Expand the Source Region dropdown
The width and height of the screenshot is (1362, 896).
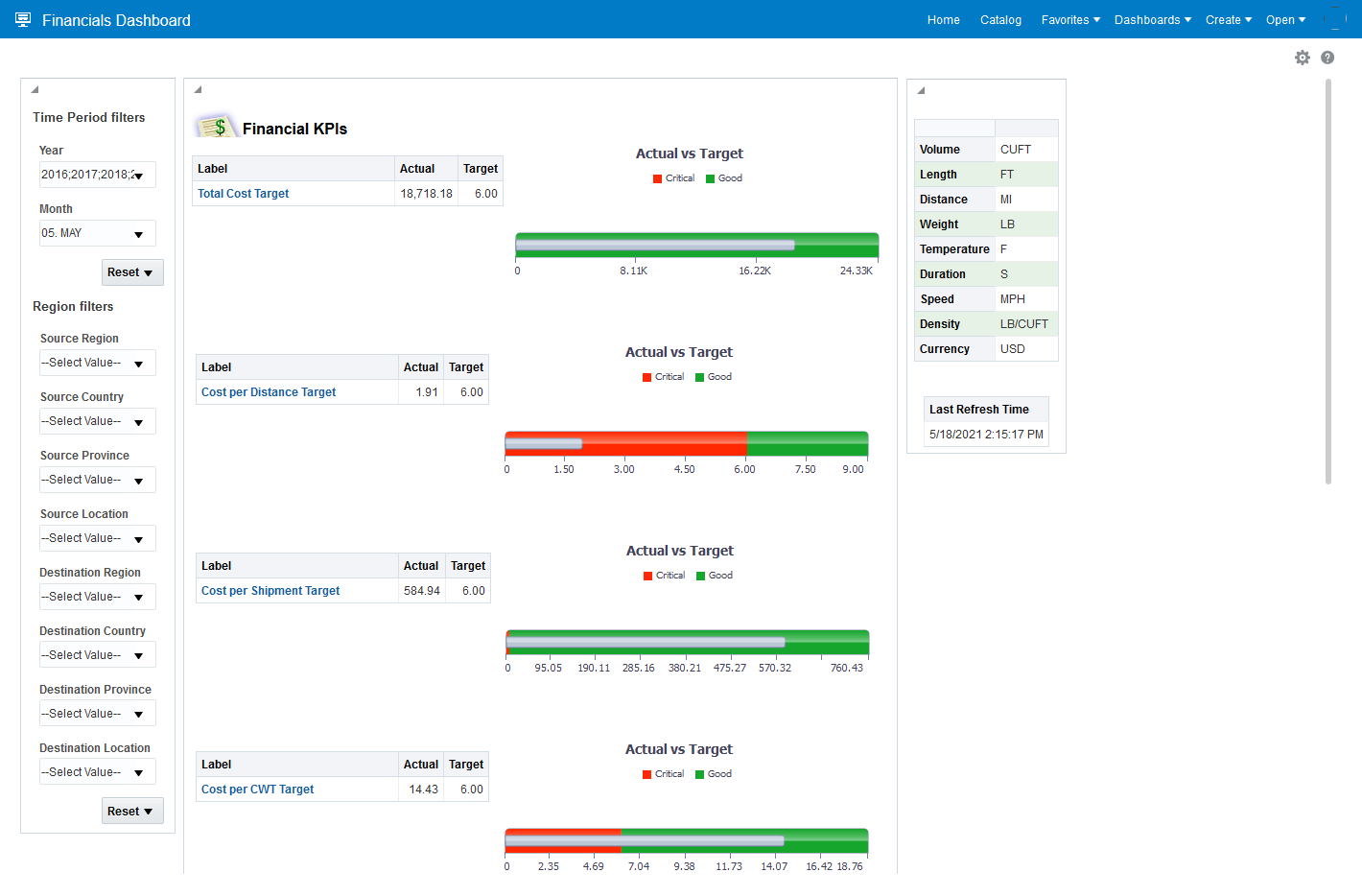139,364
